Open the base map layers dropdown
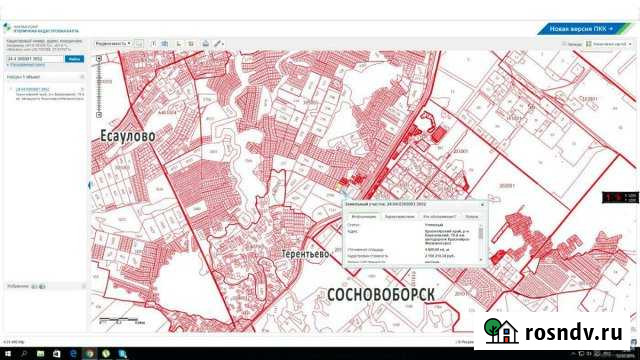The image size is (640, 360). pos(609,44)
